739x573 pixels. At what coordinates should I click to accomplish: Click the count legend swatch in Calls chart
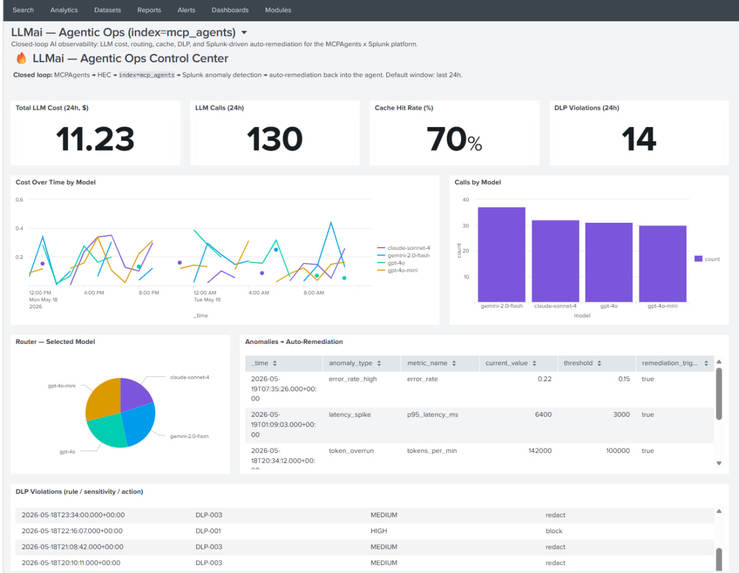coord(698,259)
